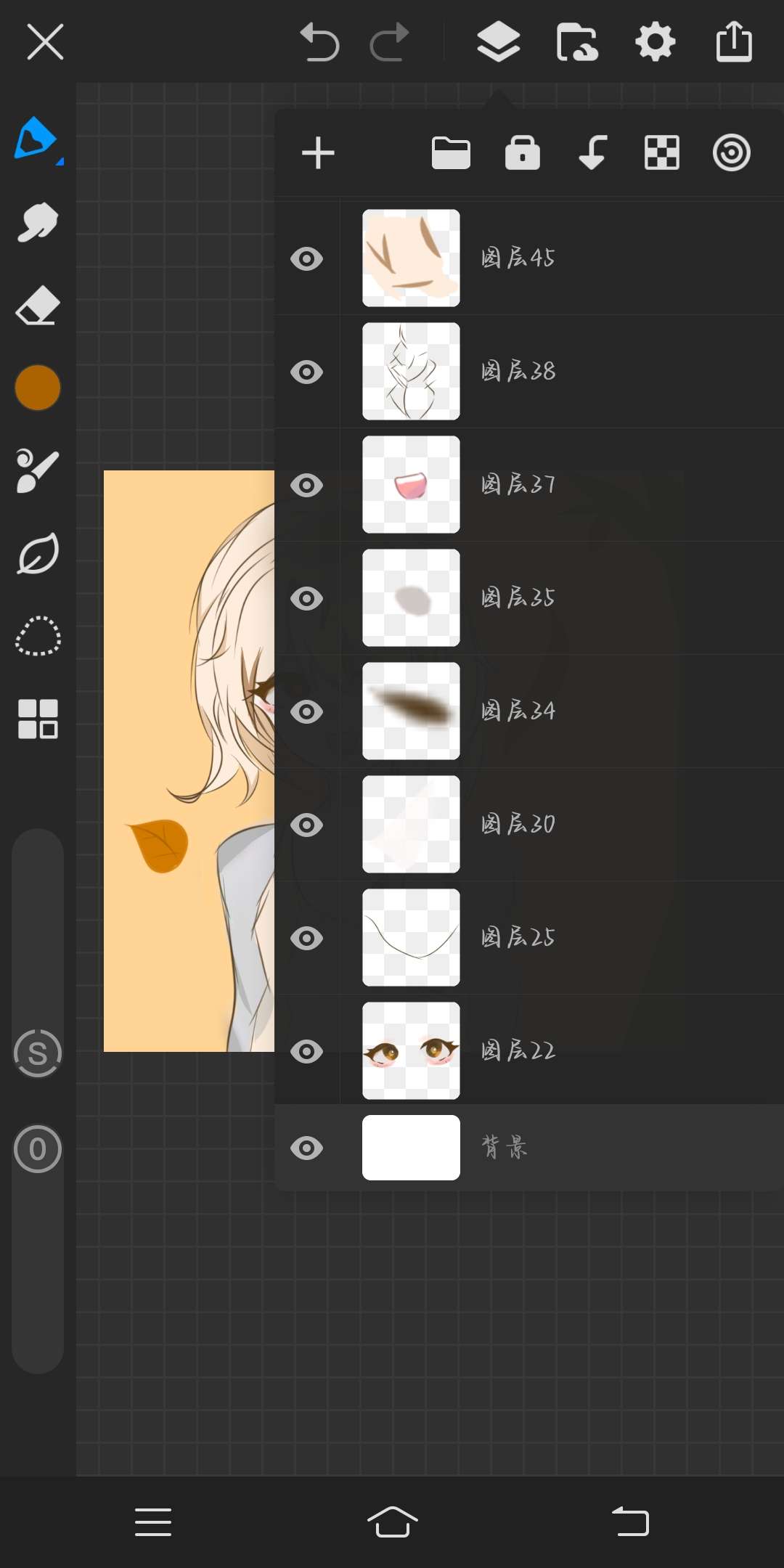Open Android recent apps menu button
This screenshot has width=784, height=1568.
(x=153, y=1522)
